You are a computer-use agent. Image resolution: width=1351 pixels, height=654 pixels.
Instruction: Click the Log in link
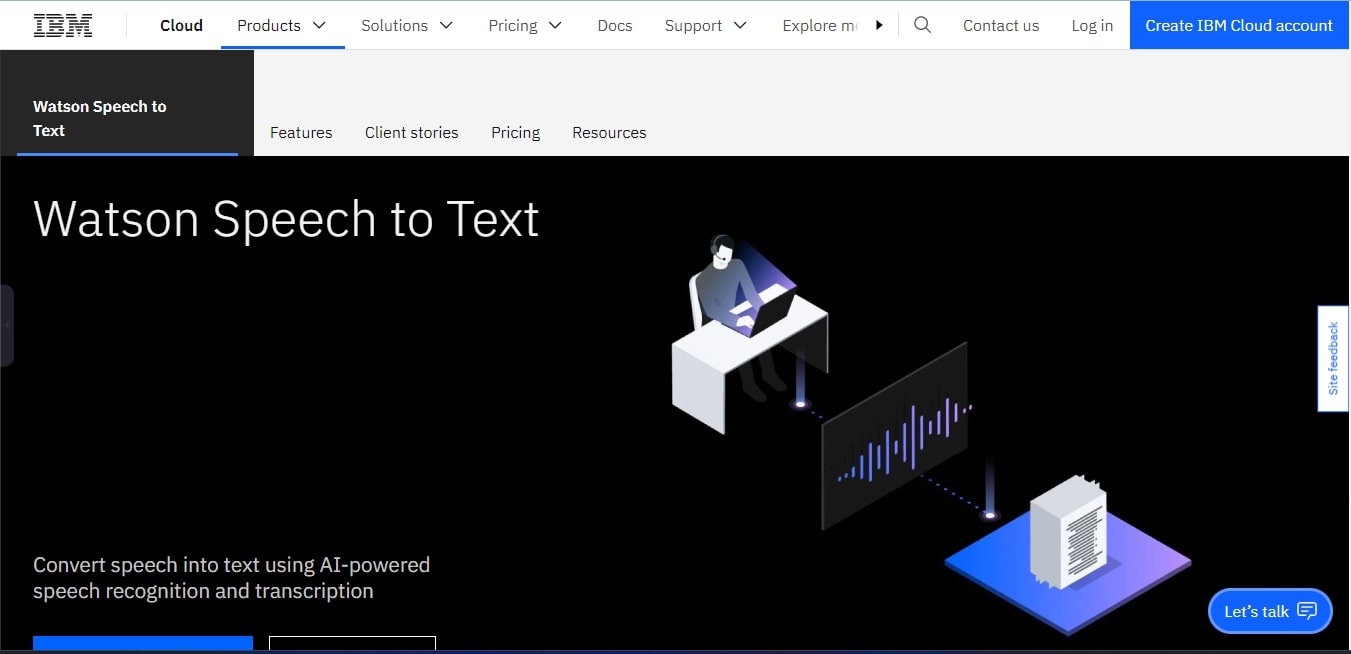pos(1091,25)
